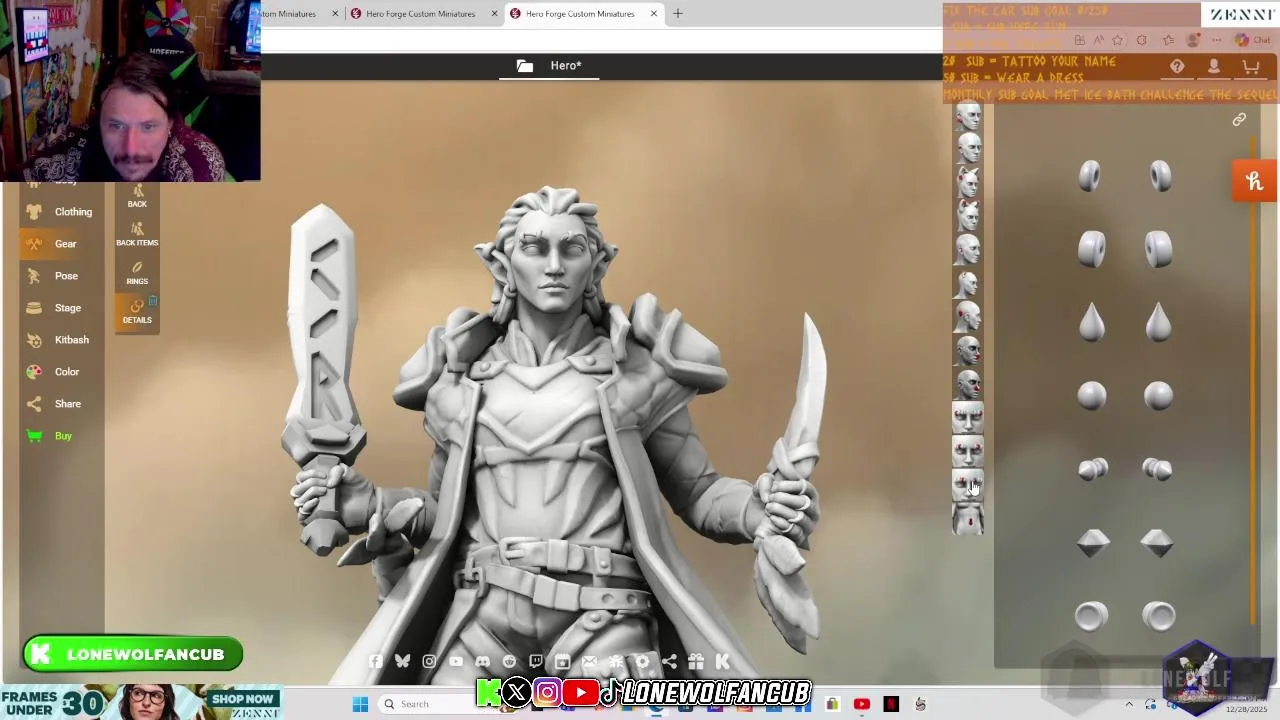Click the share nodes icon in footer
Viewport: 1280px width, 720px height.
tap(669, 661)
